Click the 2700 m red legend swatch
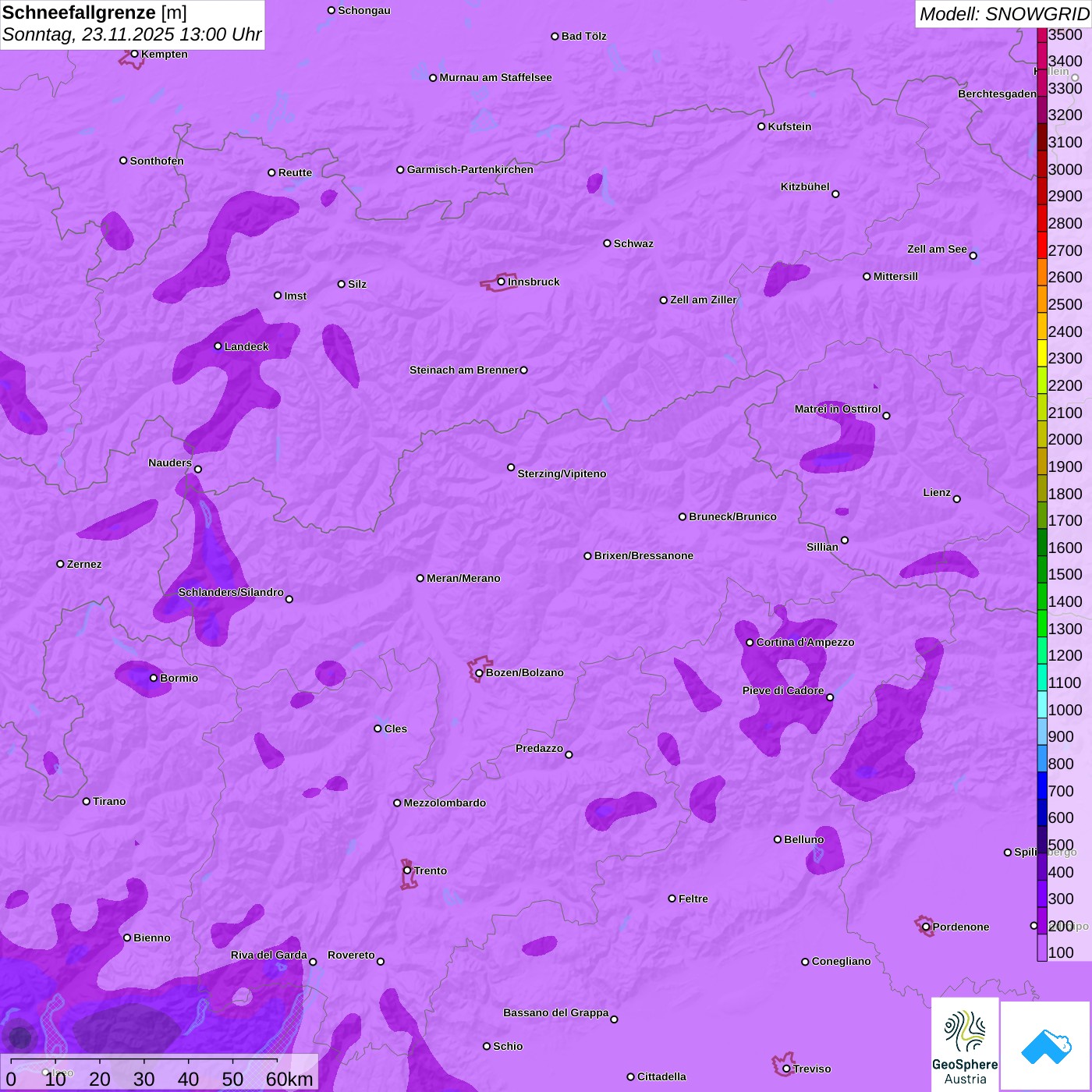Screen dimensions: 1092x1092 pyautogui.click(x=1042, y=245)
